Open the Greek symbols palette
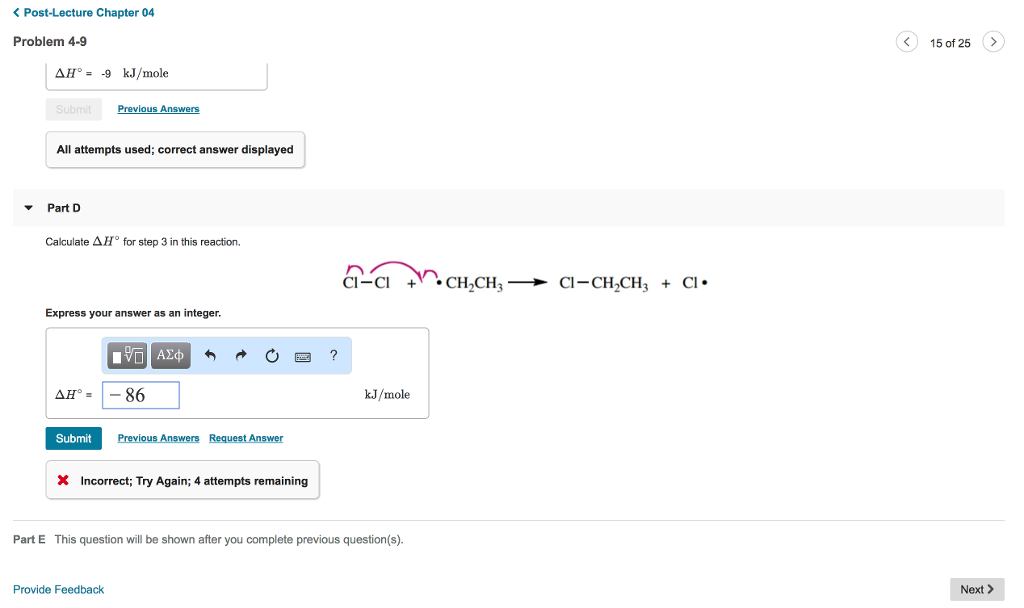The image size is (1024, 608). point(170,355)
